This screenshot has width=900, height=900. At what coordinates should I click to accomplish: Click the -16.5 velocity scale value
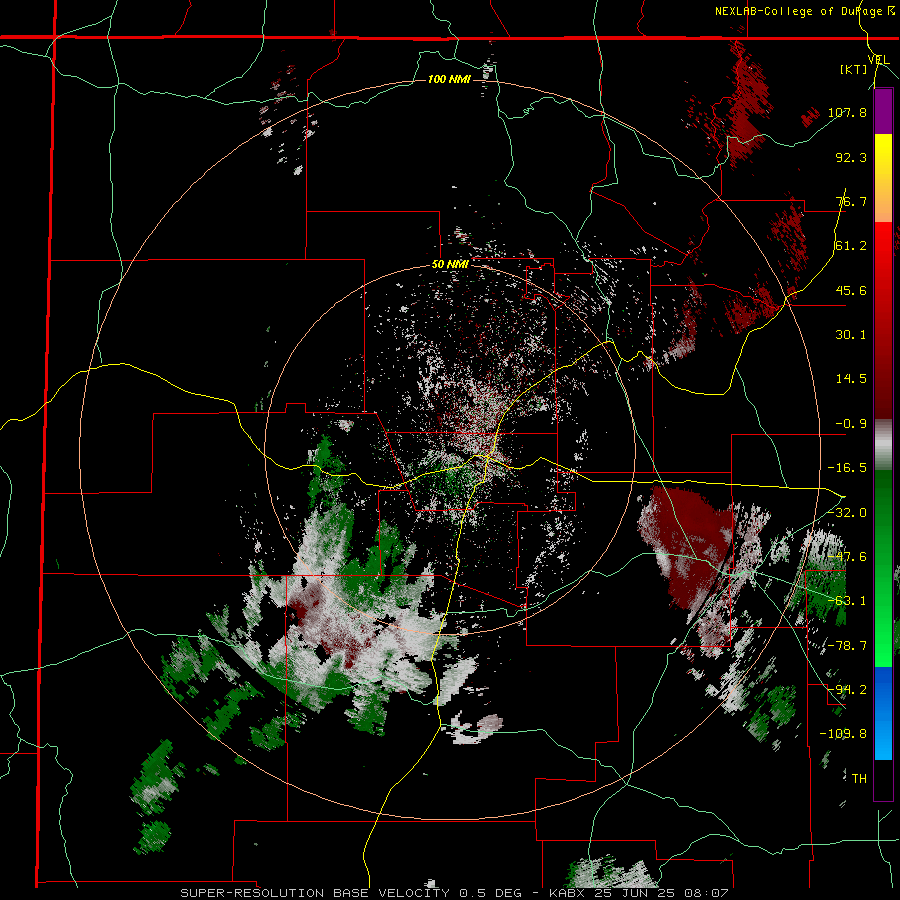tap(847, 468)
